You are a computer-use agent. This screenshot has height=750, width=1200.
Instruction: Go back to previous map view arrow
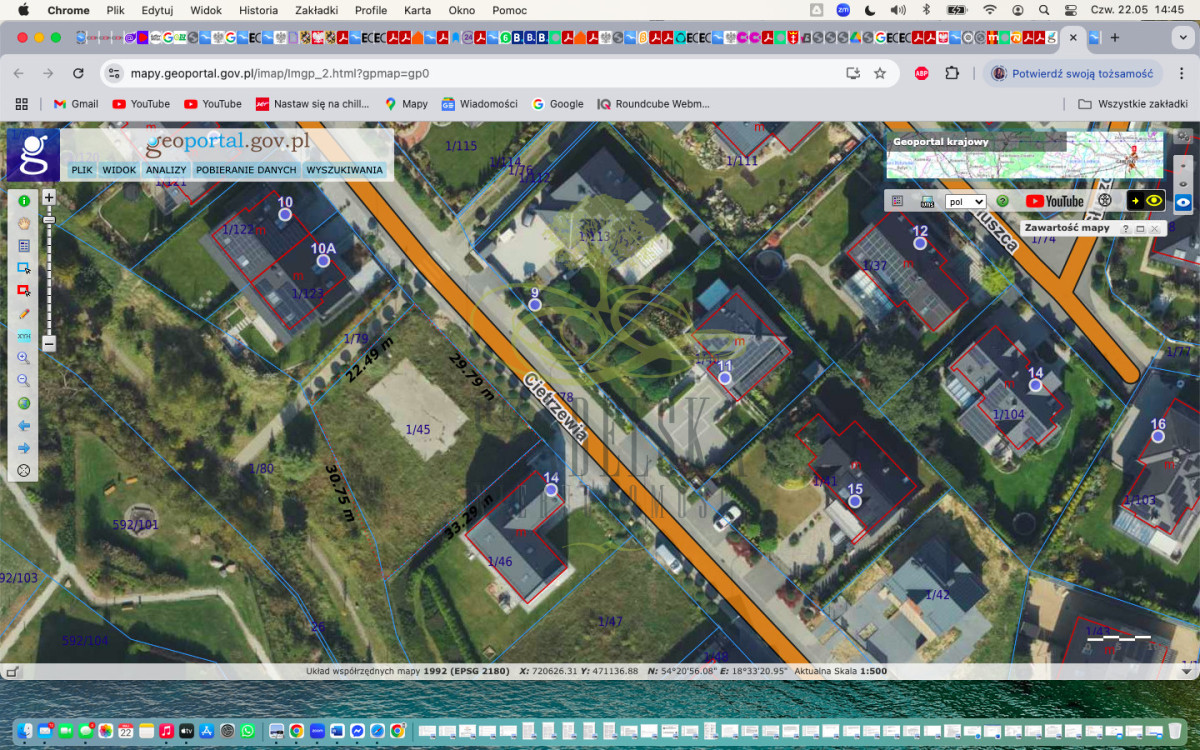[x=24, y=425]
